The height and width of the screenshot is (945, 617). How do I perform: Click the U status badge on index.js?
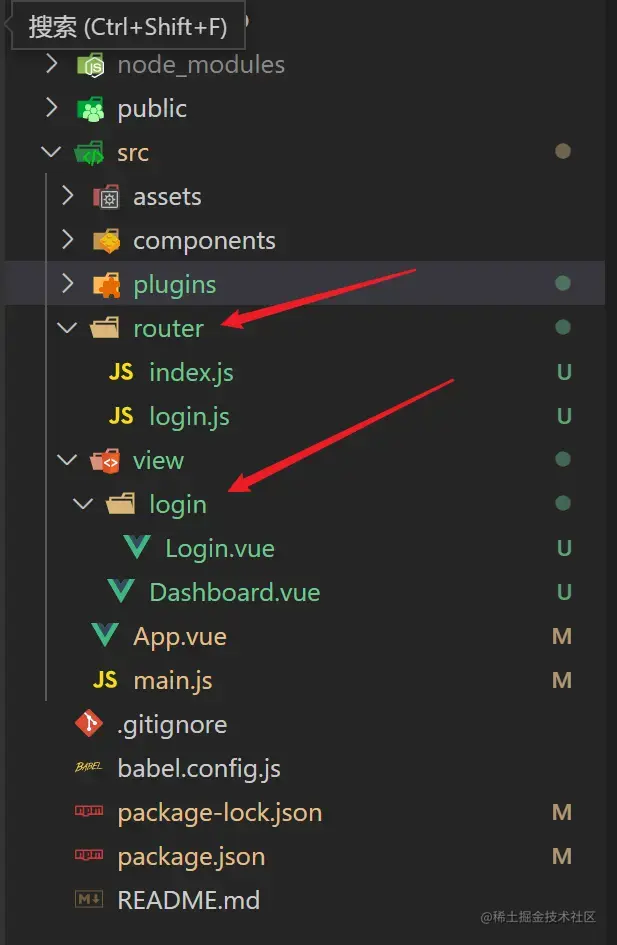click(x=564, y=372)
